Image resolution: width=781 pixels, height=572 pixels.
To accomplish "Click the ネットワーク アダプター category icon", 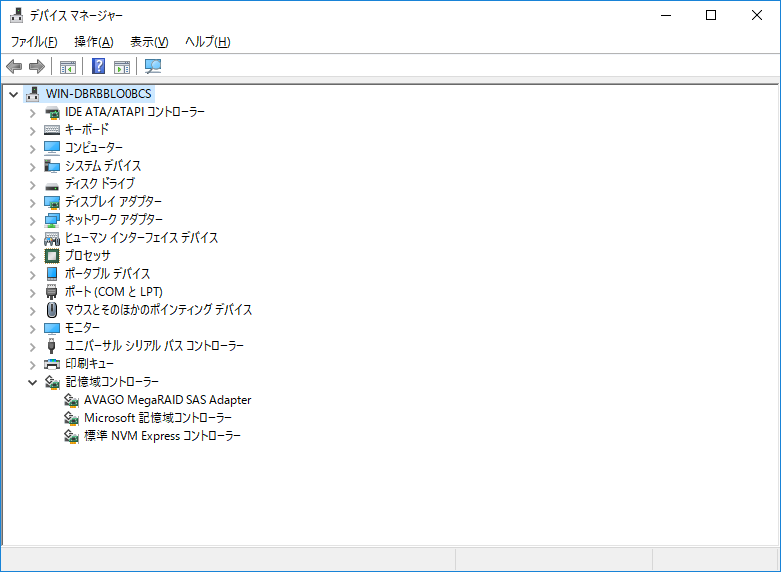I will (x=52, y=220).
